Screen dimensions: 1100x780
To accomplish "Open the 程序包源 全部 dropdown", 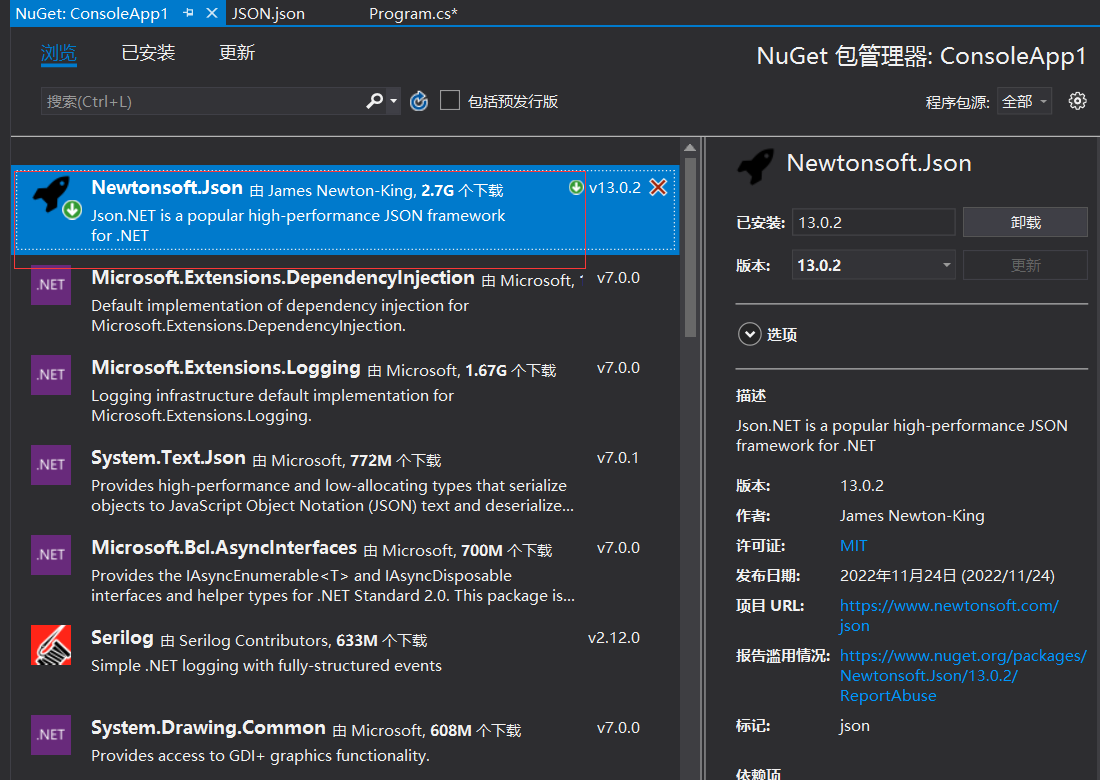I will pyautogui.click(x=1024, y=102).
